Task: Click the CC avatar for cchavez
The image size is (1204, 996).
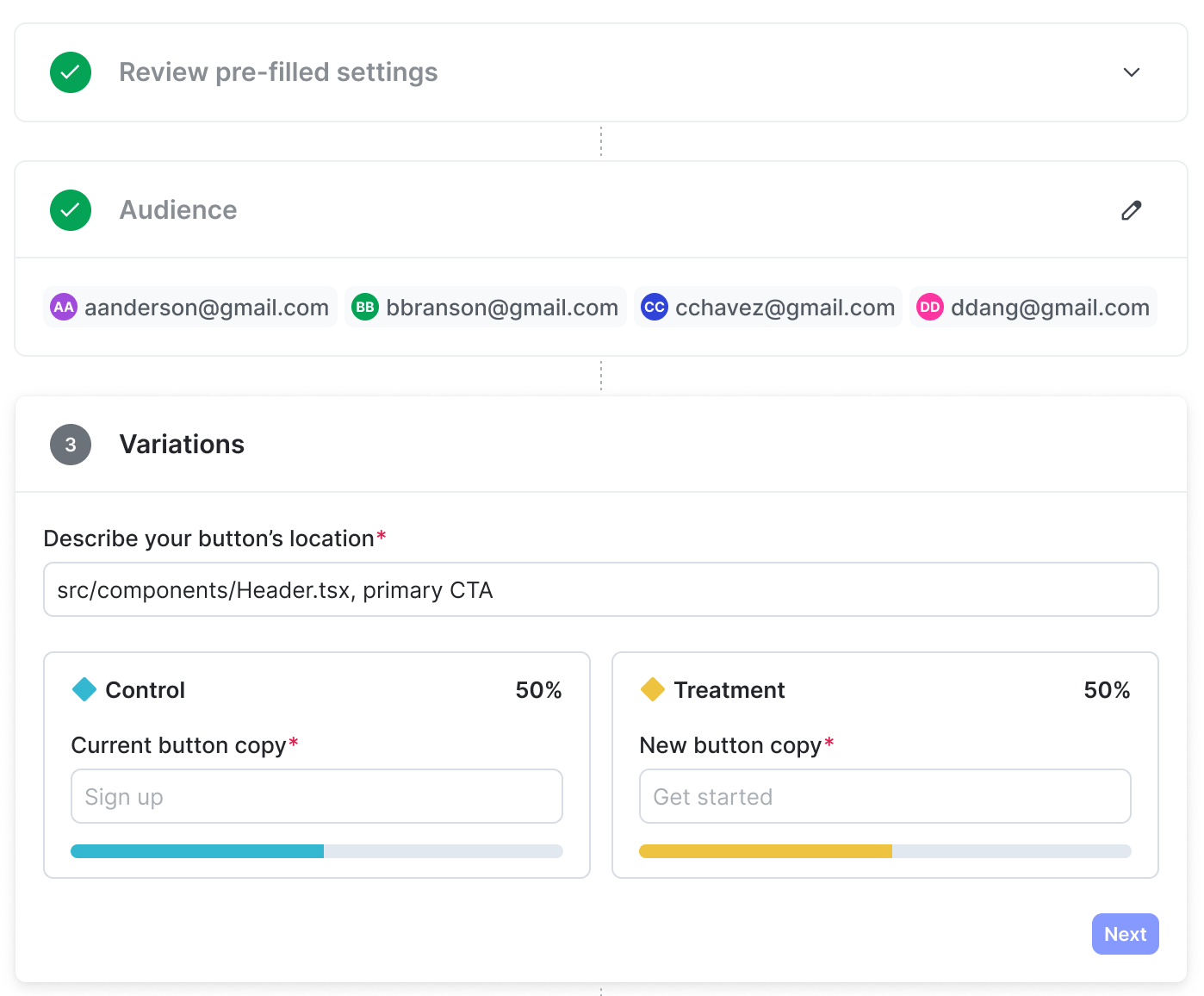Action: pos(655,307)
